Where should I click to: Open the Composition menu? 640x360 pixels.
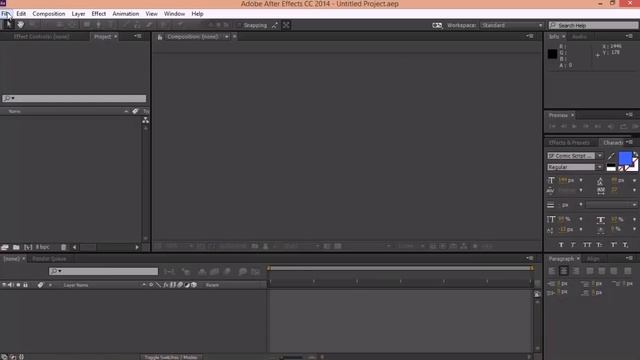pyautogui.click(x=49, y=14)
